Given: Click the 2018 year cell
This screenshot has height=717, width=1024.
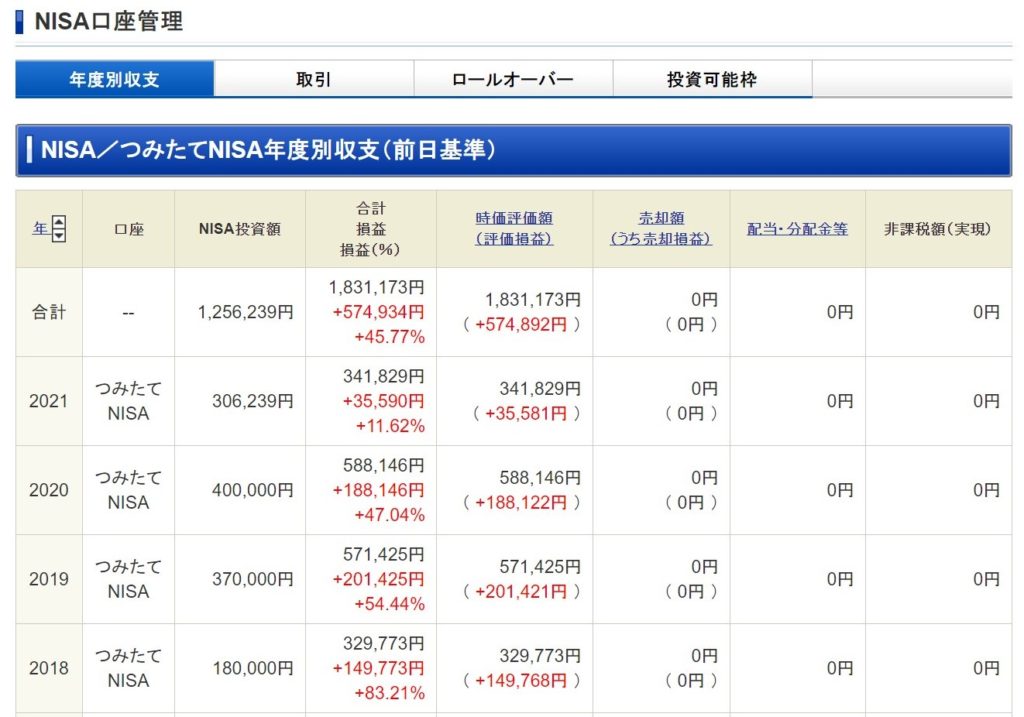Looking at the screenshot, I should 48,668.
